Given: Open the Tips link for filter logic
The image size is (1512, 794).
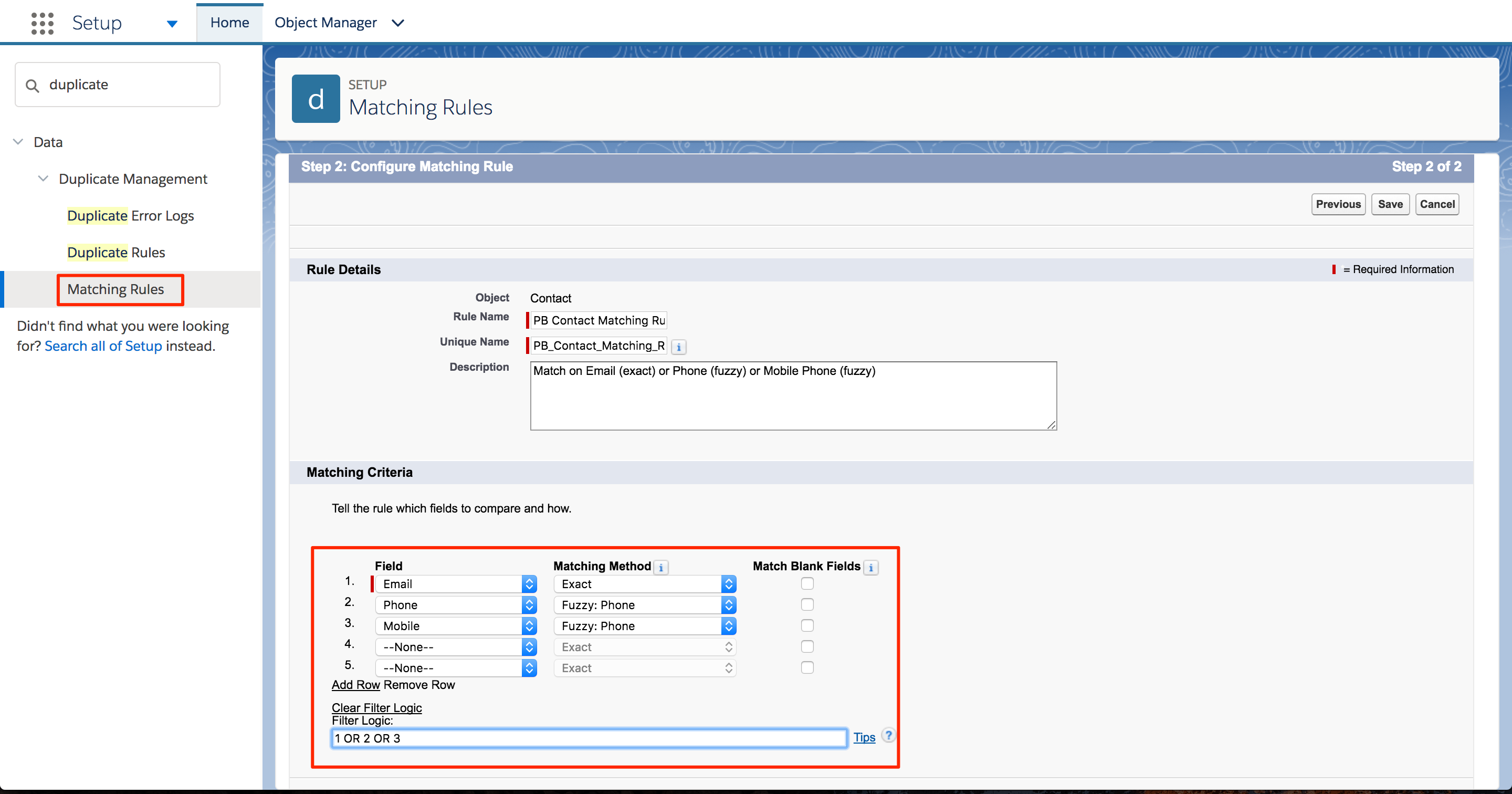Looking at the screenshot, I should pyautogui.click(x=864, y=738).
